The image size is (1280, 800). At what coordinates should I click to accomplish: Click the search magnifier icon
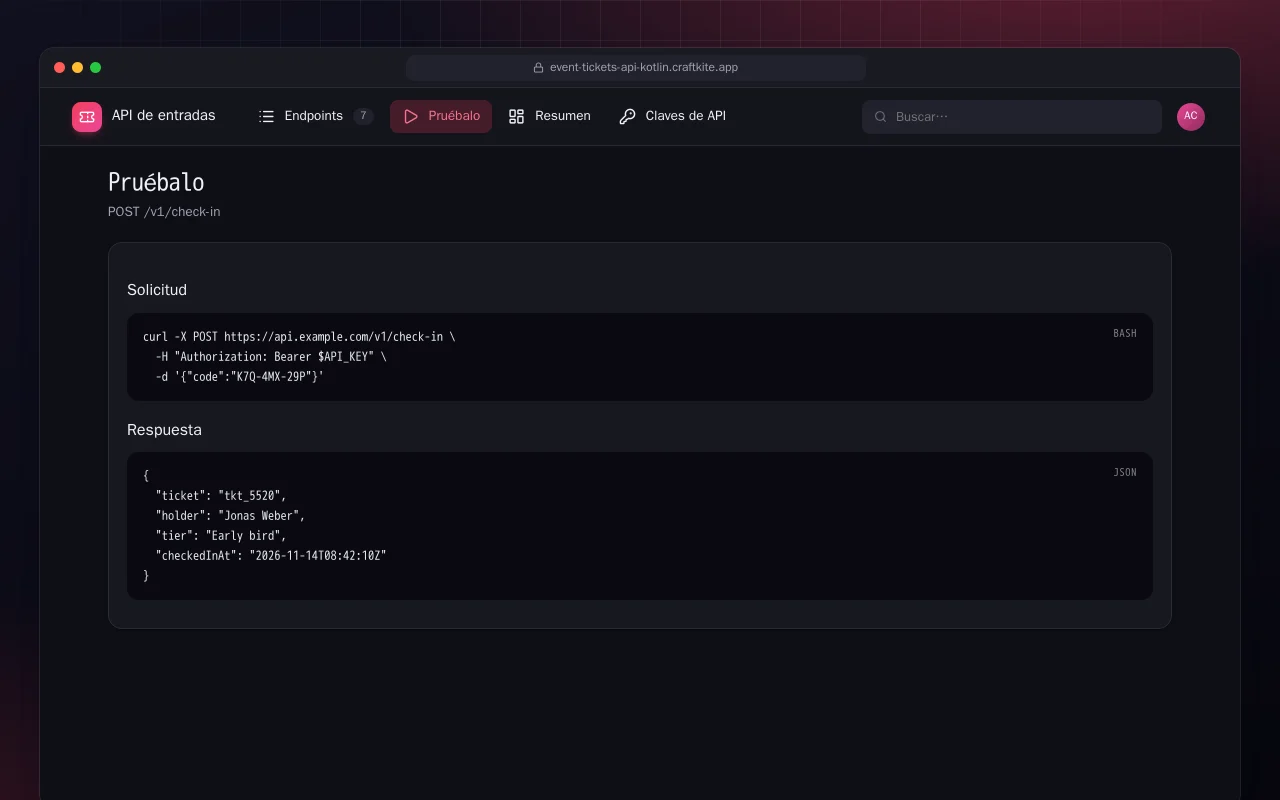881,117
